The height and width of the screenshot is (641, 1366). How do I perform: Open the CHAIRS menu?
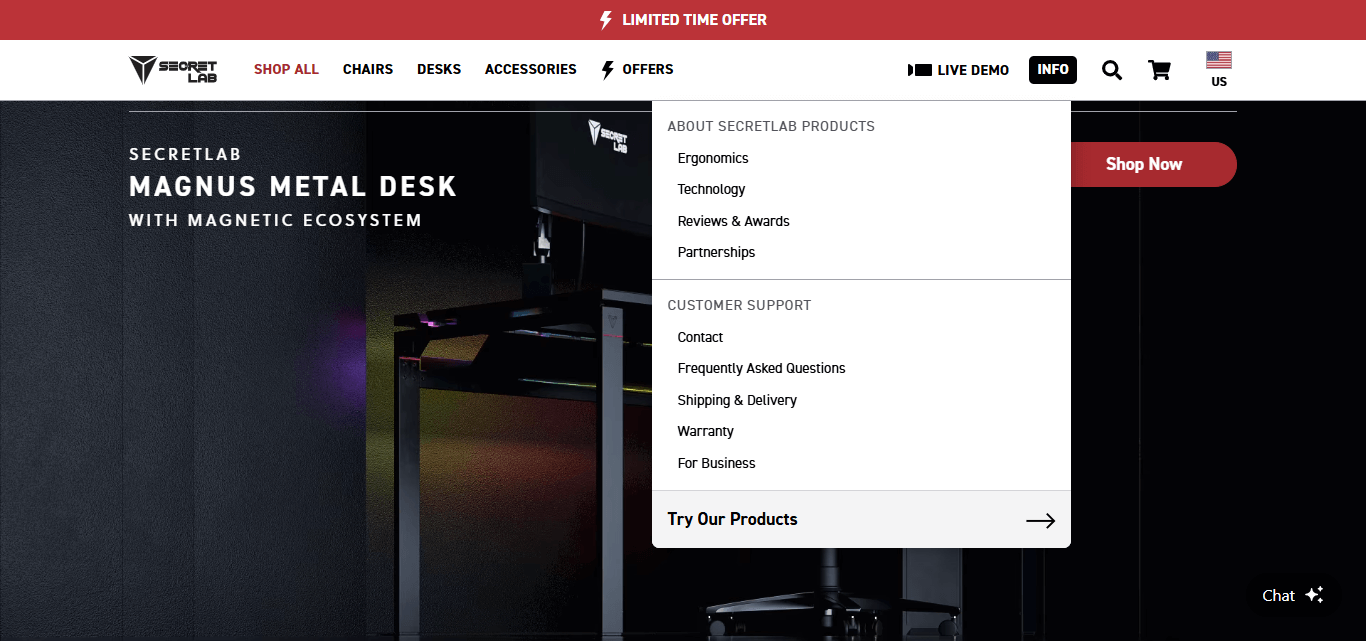point(368,70)
